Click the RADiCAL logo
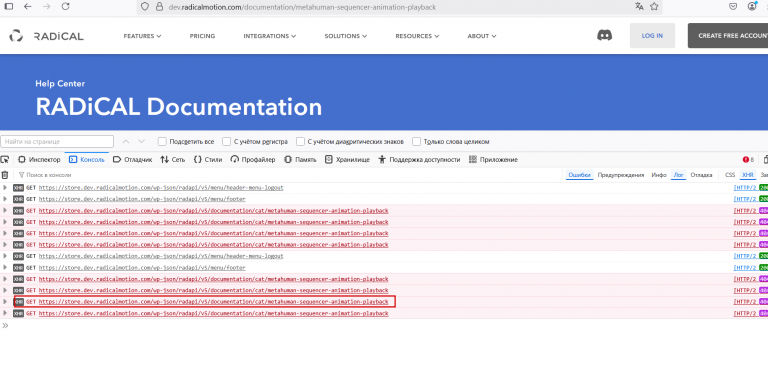 click(x=47, y=36)
